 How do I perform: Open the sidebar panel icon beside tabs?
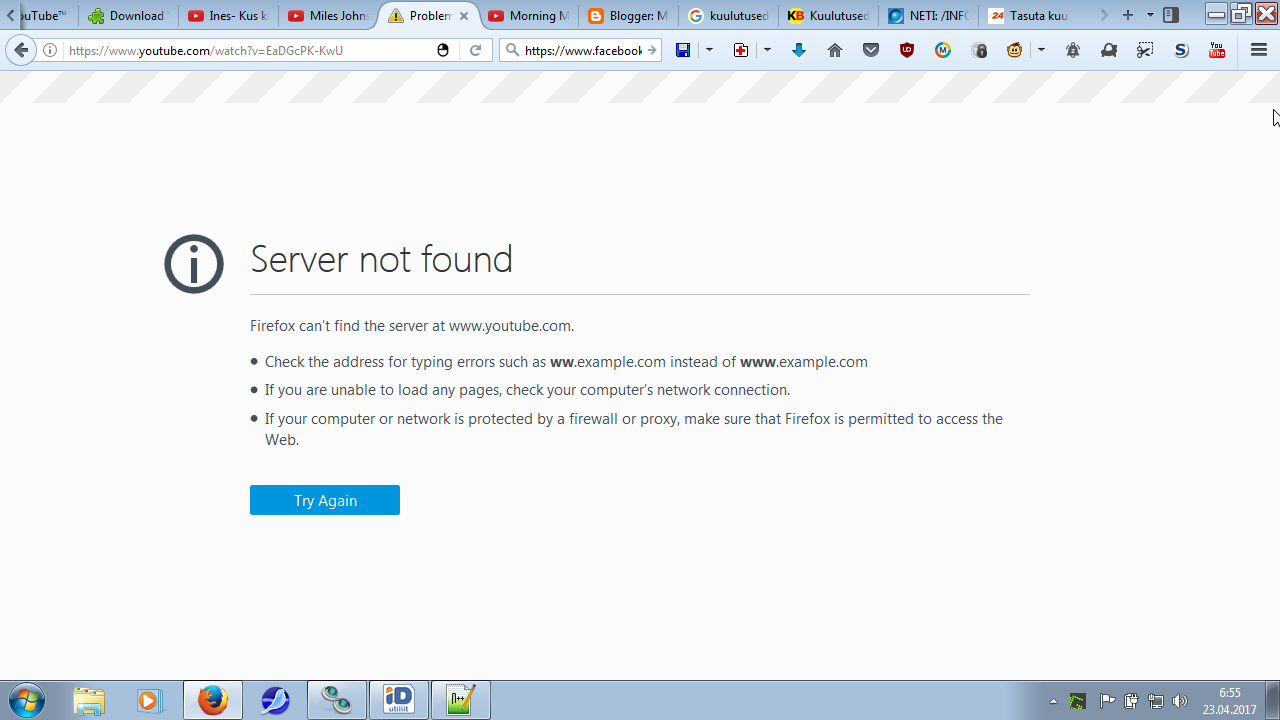point(1171,15)
